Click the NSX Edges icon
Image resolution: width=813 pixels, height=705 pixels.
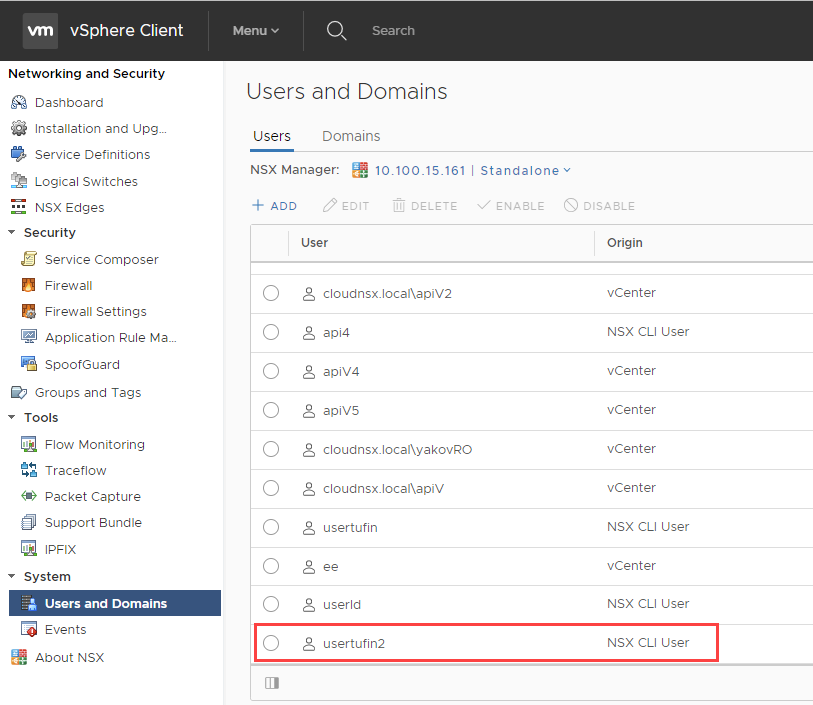click(19, 207)
